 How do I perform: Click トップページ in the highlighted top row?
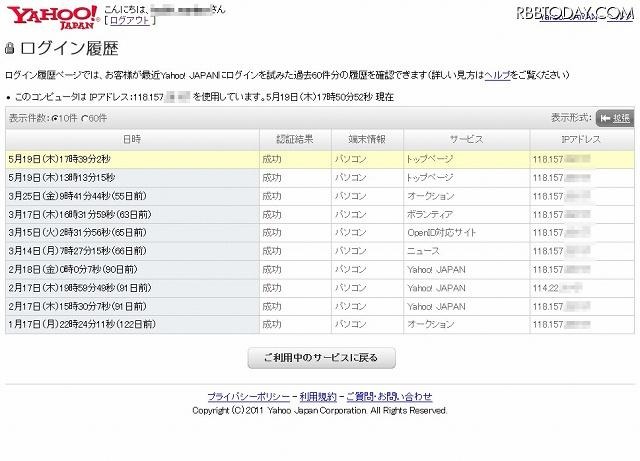tap(429, 159)
